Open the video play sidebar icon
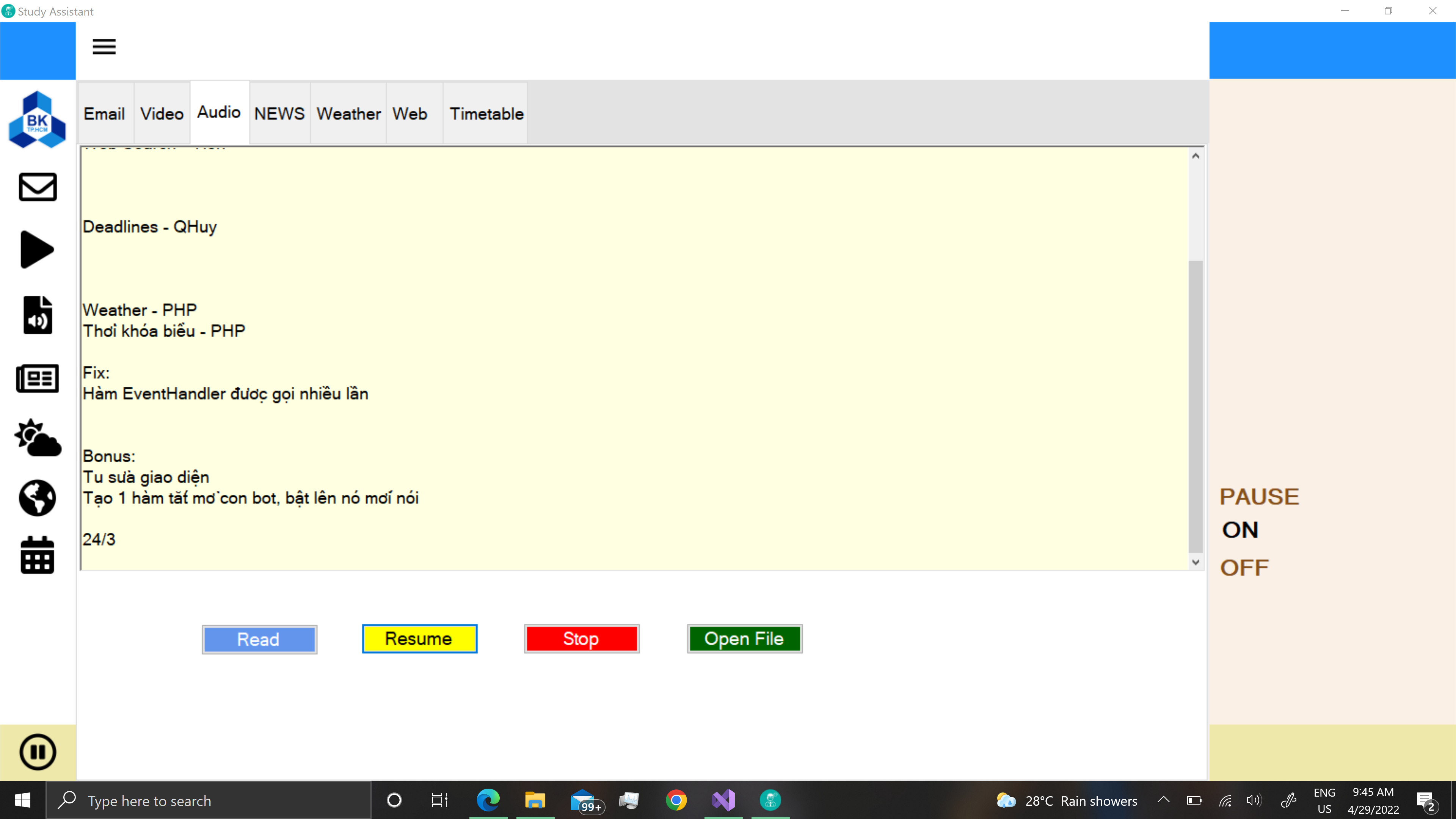This screenshot has height=819, width=1456. pos(37,249)
